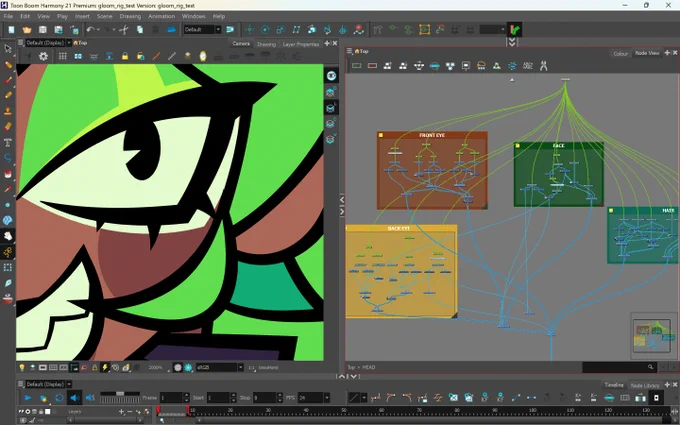Switch to the Colour tab
Screen dimensions: 680x425
click(x=620, y=53)
